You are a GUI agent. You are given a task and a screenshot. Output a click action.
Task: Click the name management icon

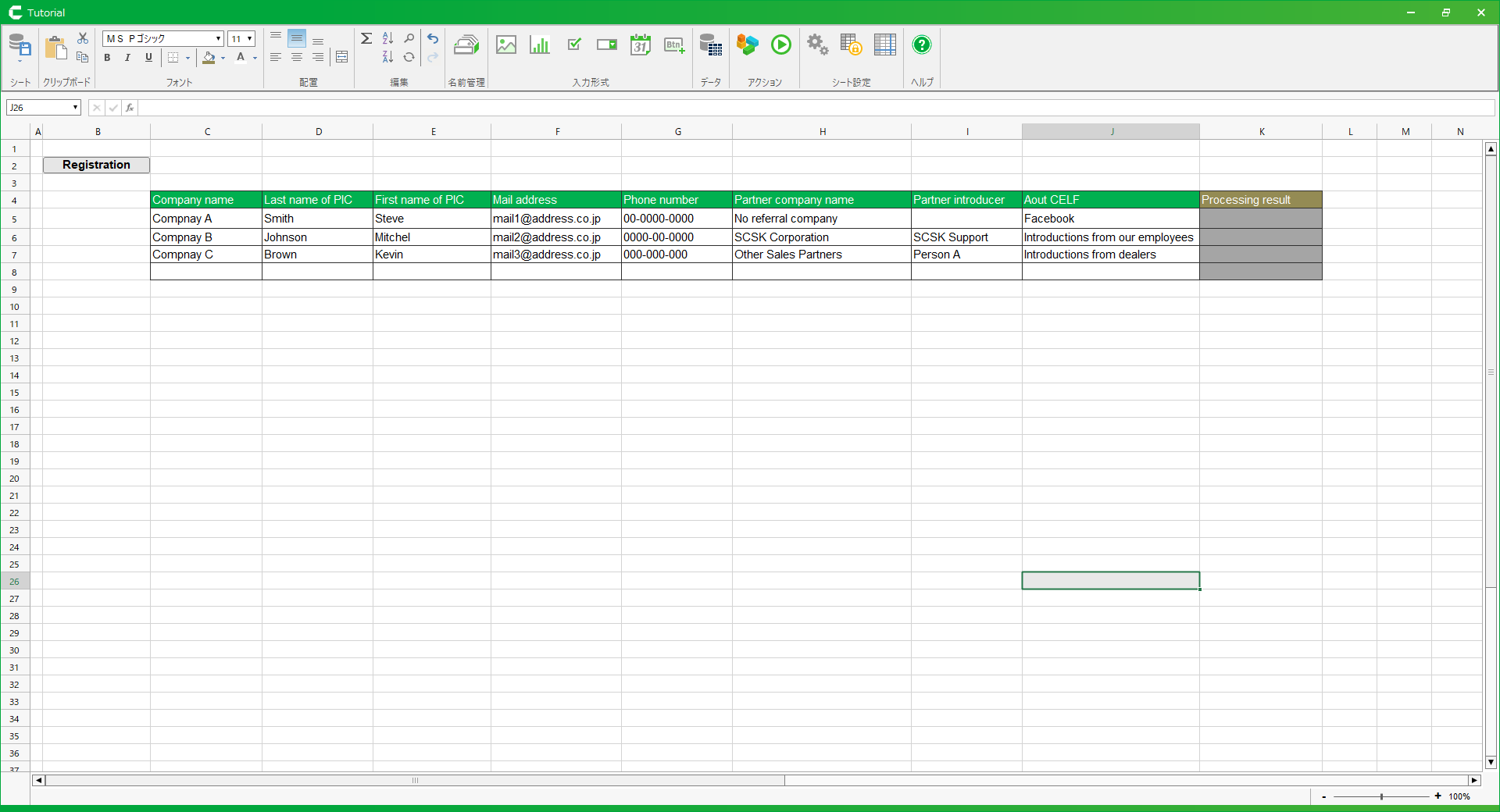[x=466, y=45]
